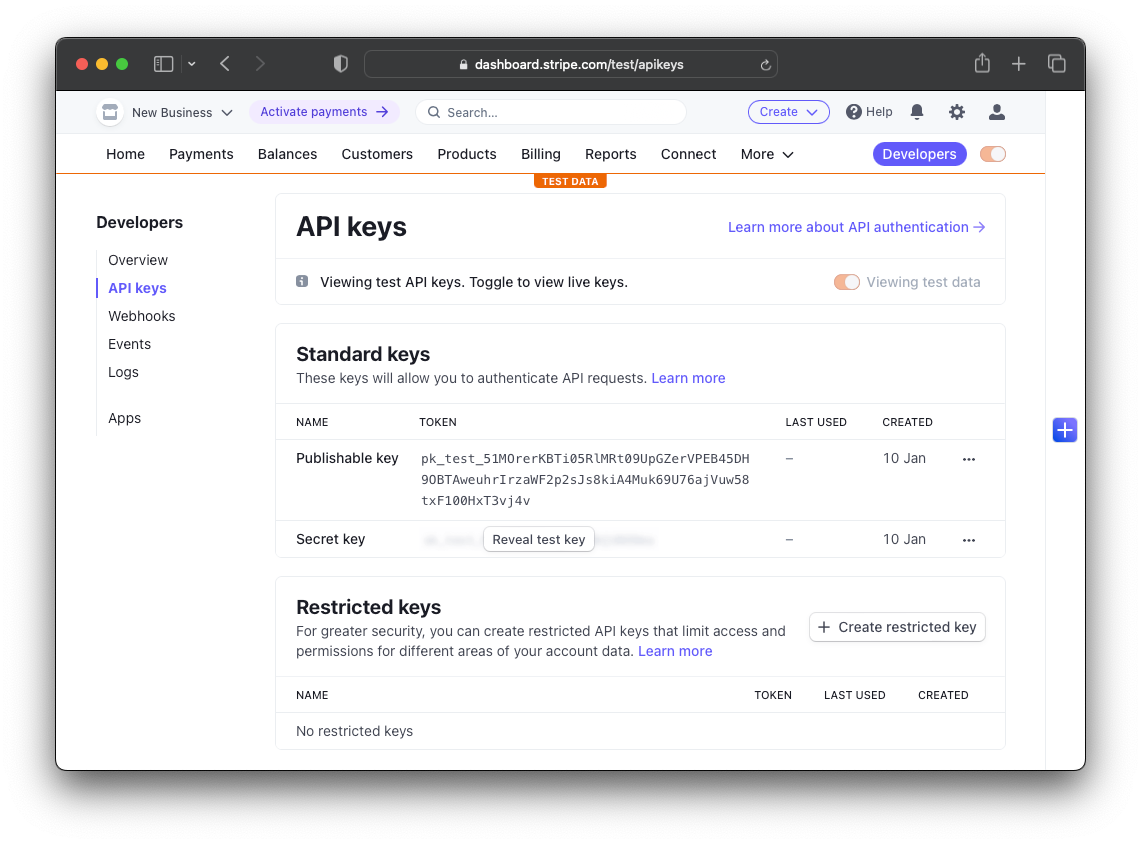Click the browser forward arrow
The image size is (1141, 844).
coord(260,64)
